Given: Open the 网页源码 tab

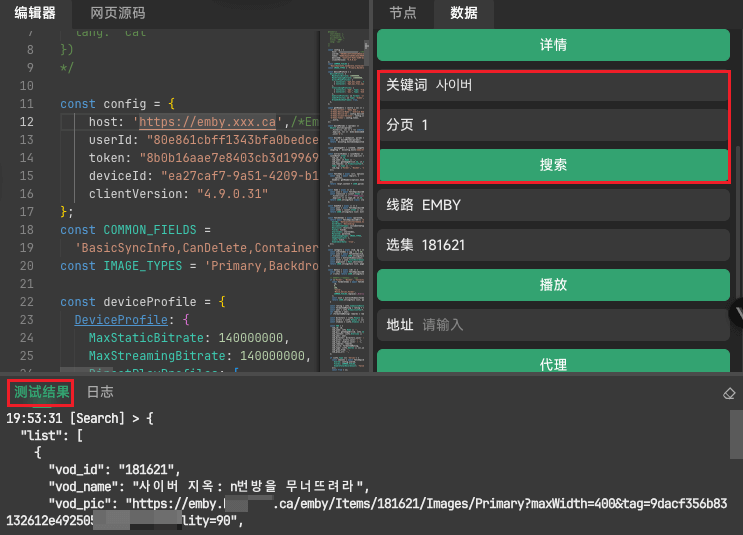Looking at the screenshot, I should (x=117, y=13).
